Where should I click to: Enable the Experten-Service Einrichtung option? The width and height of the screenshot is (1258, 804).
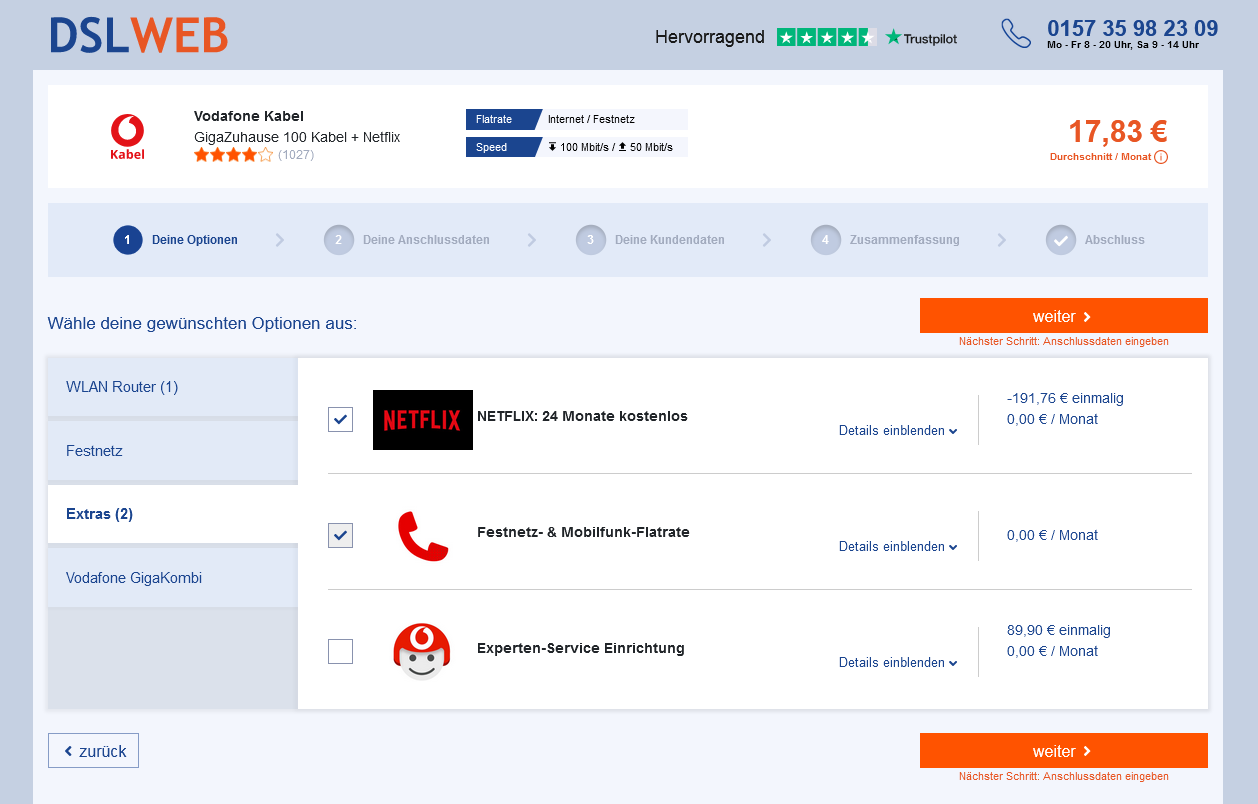pyautogui.click(x=340, y=651)
